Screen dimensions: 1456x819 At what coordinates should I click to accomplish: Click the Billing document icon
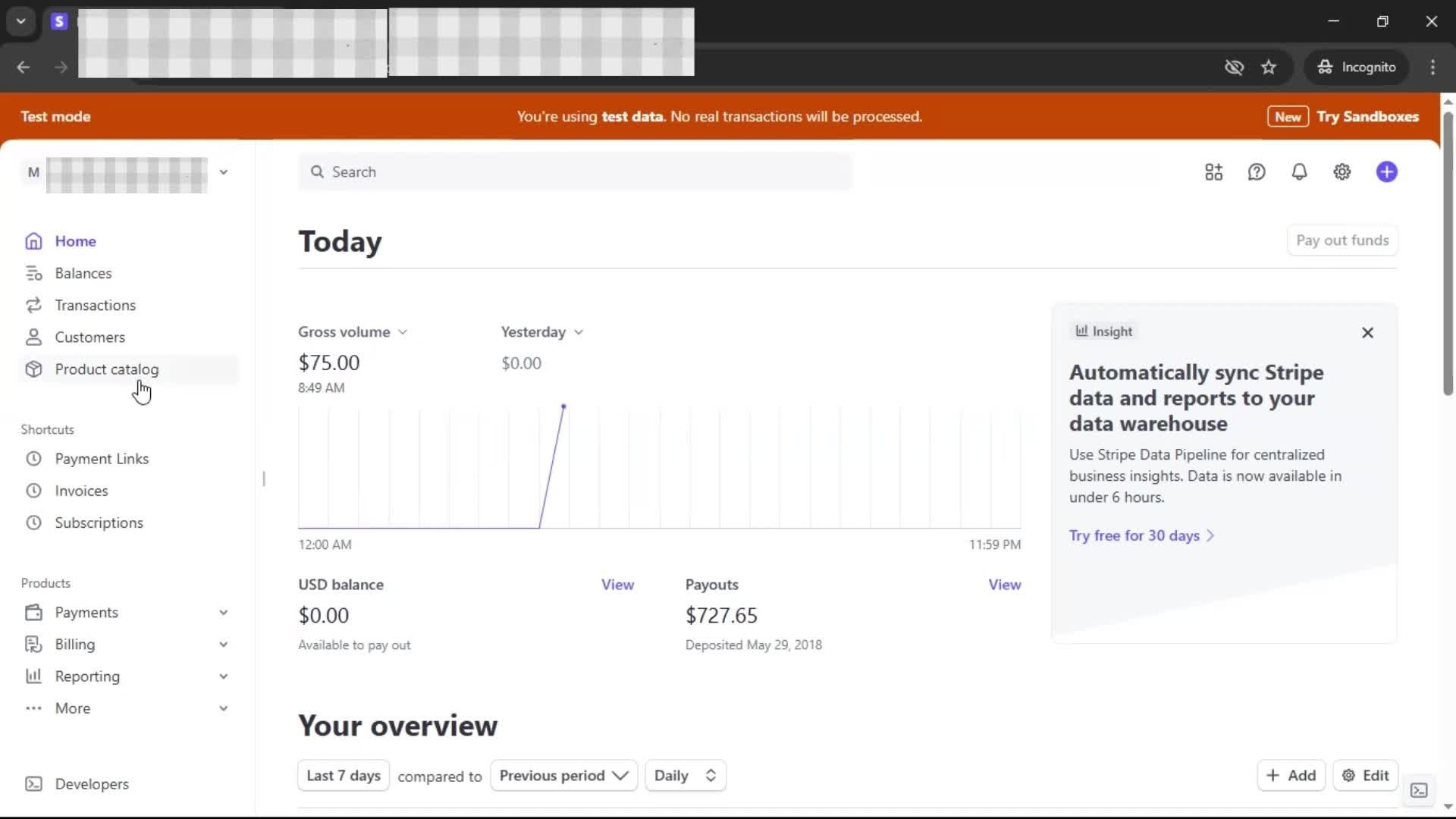(x=33, y=644)
